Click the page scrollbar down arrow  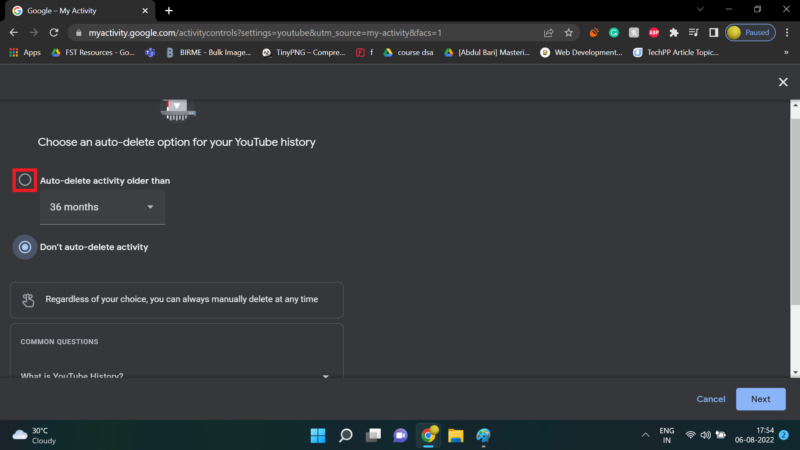pos(795,373)
